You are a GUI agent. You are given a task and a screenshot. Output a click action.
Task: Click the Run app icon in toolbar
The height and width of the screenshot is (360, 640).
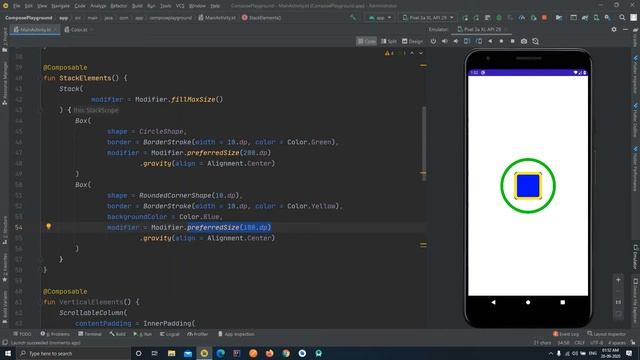point(465,18)
